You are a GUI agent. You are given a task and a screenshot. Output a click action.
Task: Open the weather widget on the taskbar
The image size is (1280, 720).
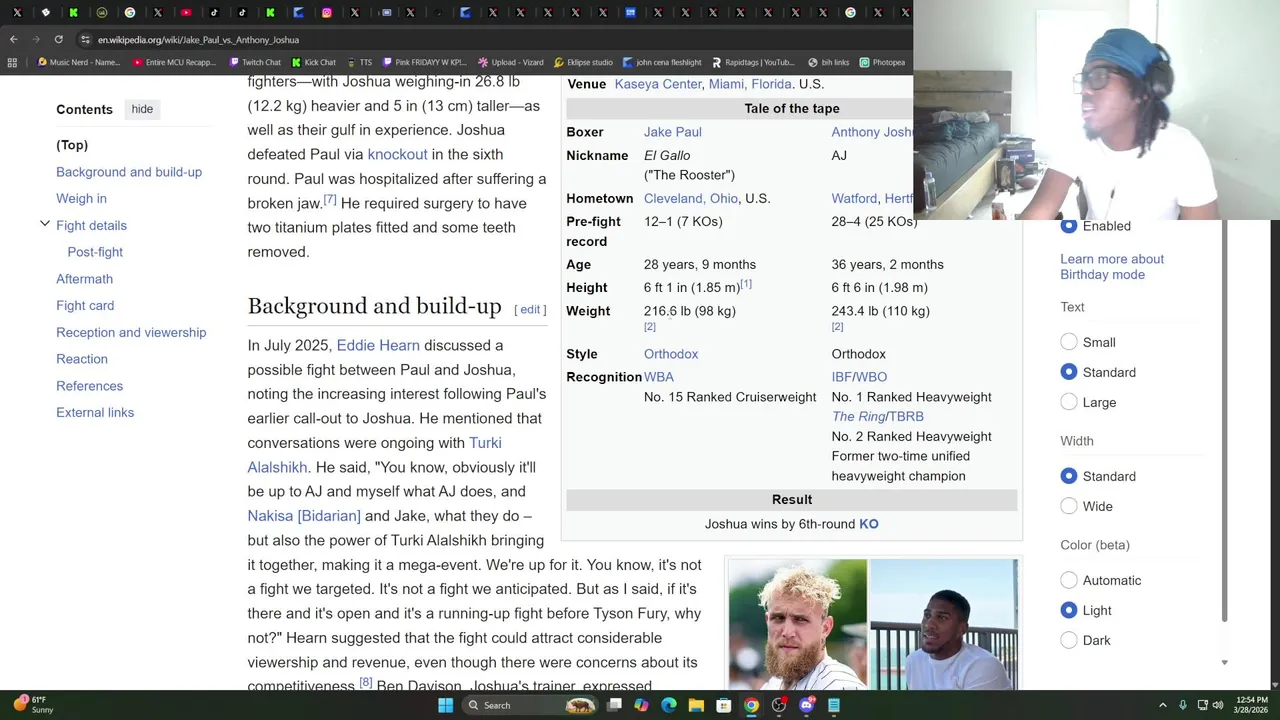32,705
